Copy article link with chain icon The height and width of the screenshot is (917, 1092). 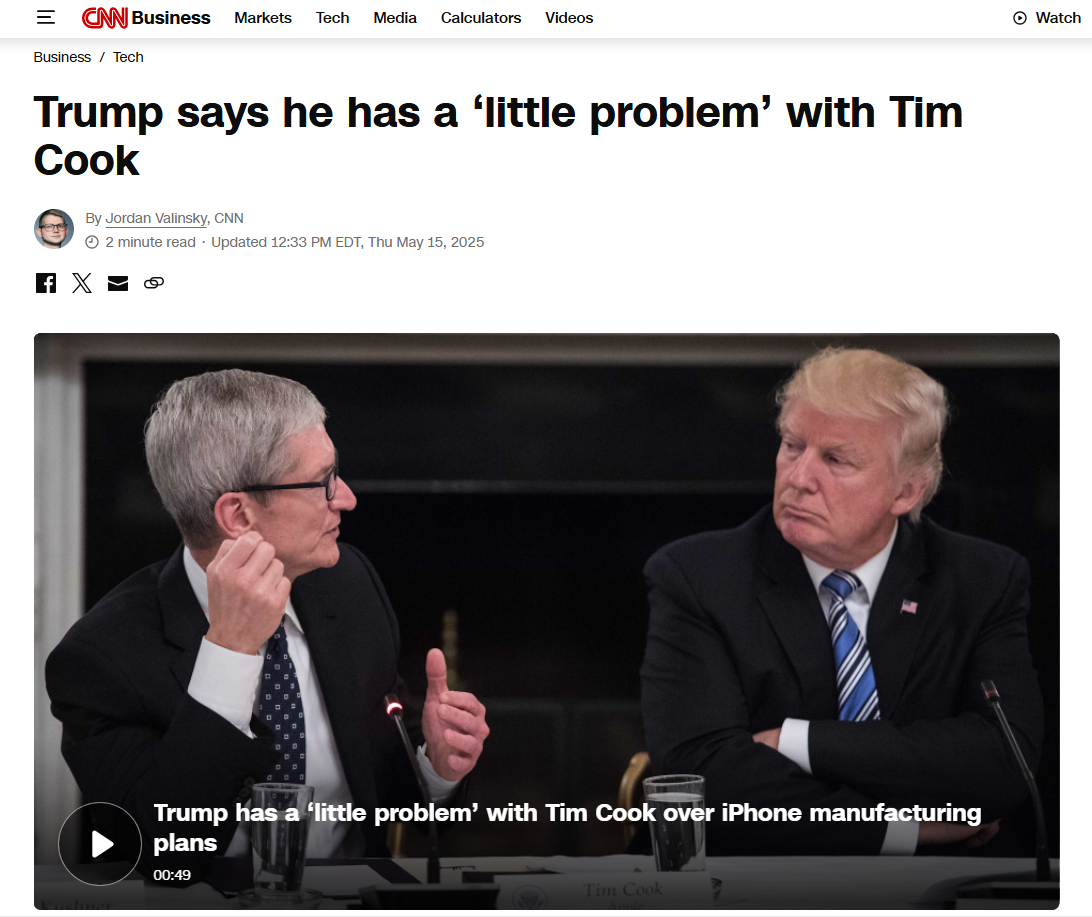[x=154, y=283]
